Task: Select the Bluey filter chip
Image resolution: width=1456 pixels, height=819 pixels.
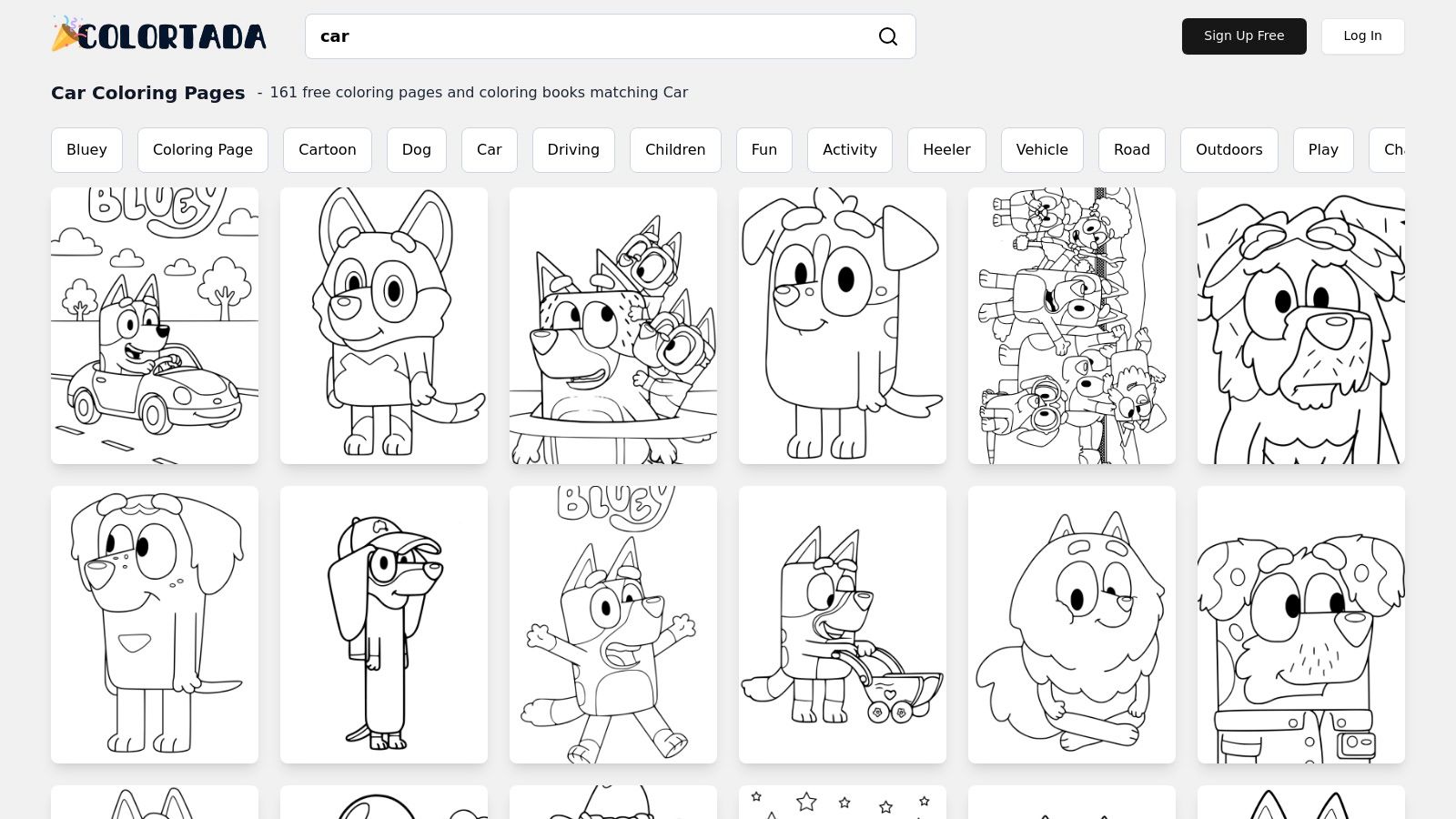Action: (86, 149)
